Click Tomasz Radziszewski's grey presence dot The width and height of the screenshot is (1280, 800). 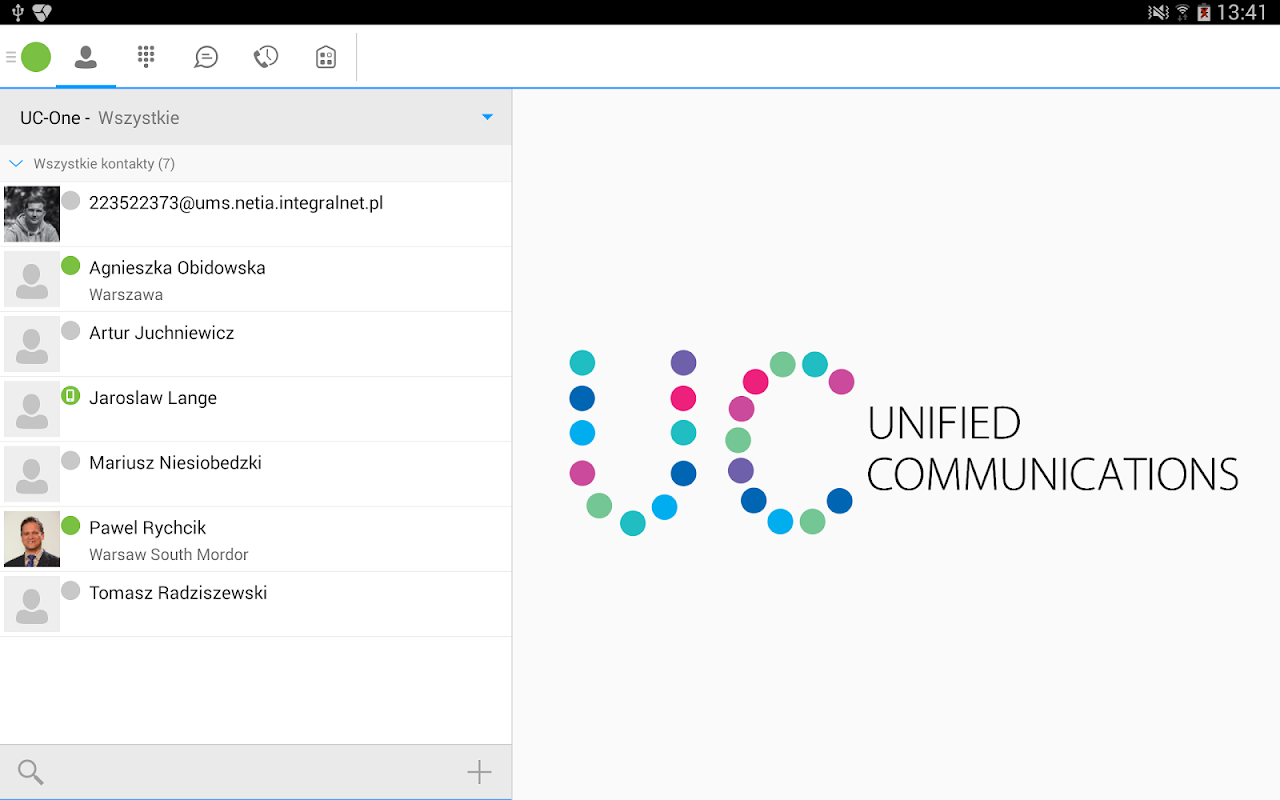click(70, 590)
